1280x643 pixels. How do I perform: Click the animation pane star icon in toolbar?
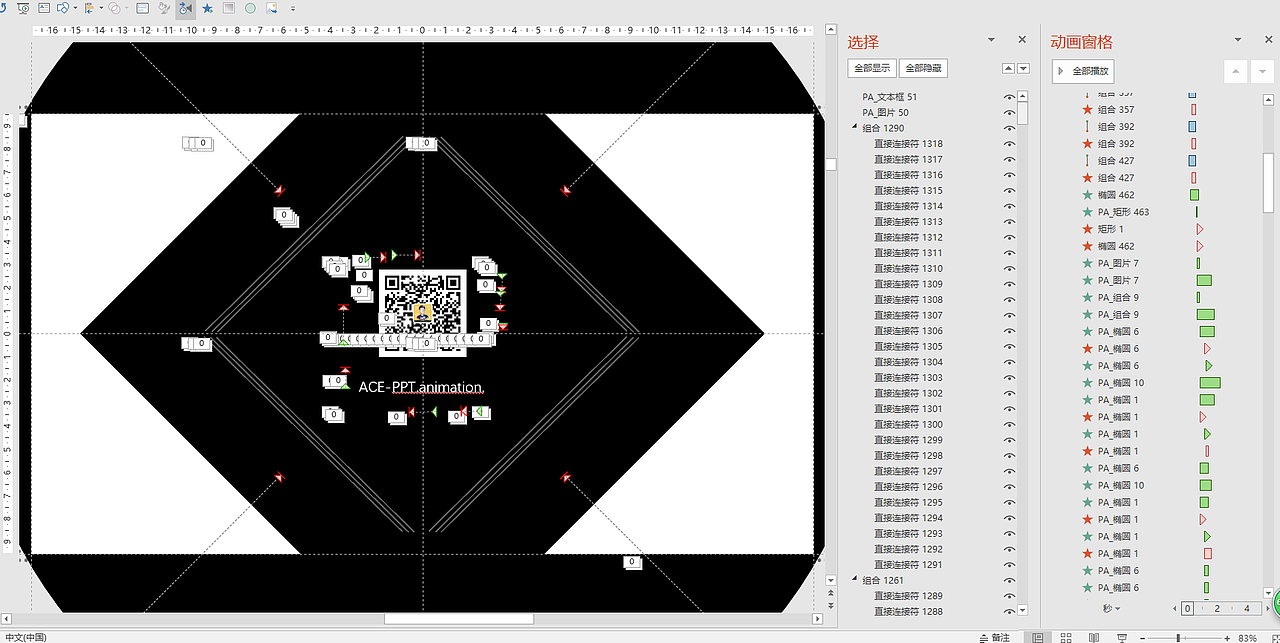207,8
